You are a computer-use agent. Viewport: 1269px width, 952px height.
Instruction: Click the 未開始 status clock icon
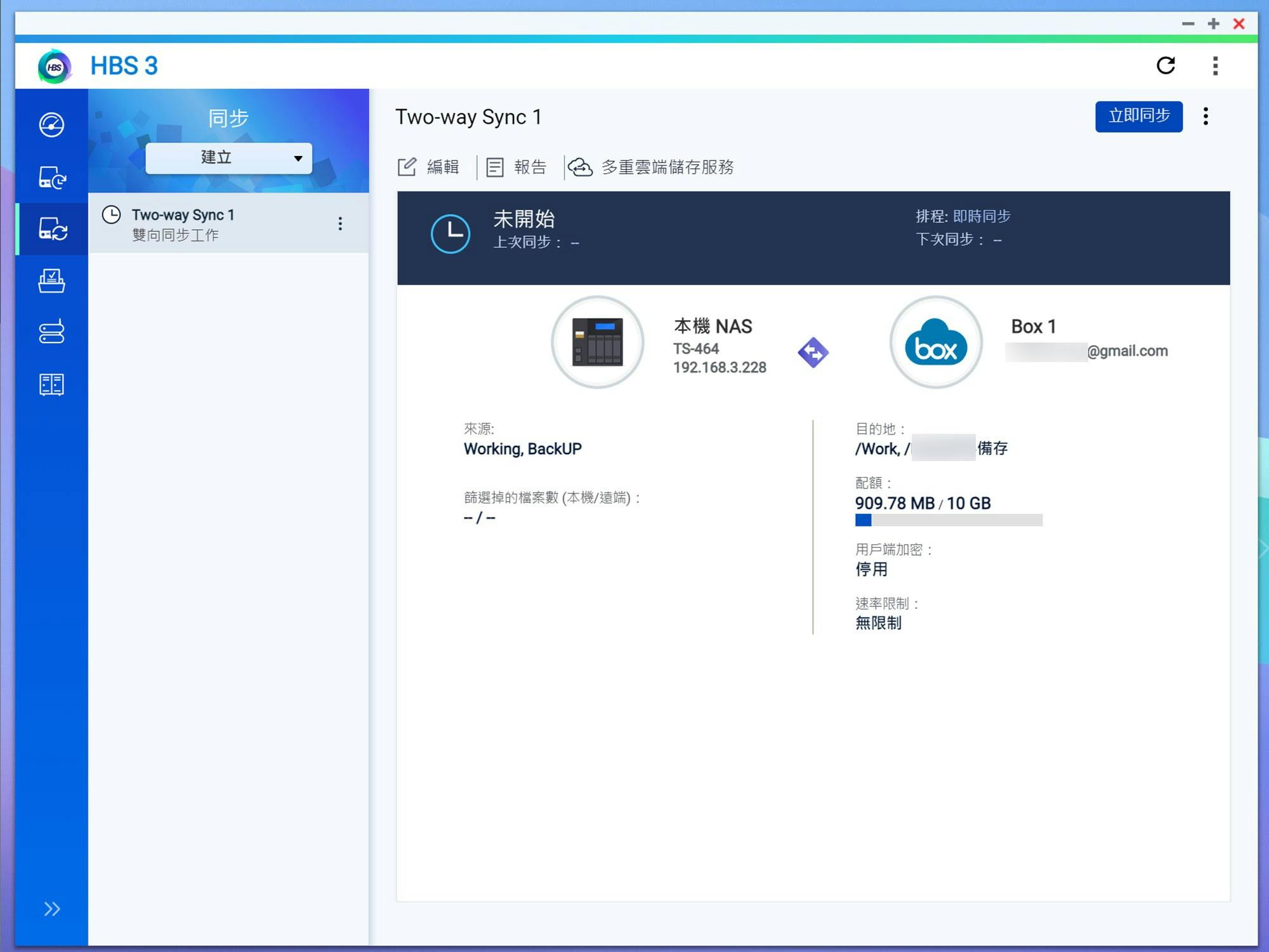pyautogui.click(x=450, y=234)
